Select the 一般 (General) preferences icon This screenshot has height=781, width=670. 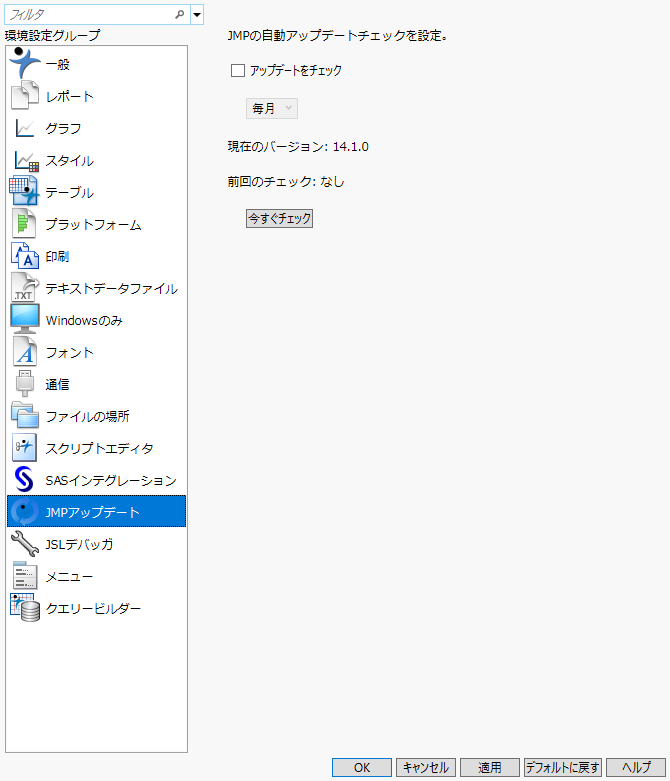click(24, 63)
